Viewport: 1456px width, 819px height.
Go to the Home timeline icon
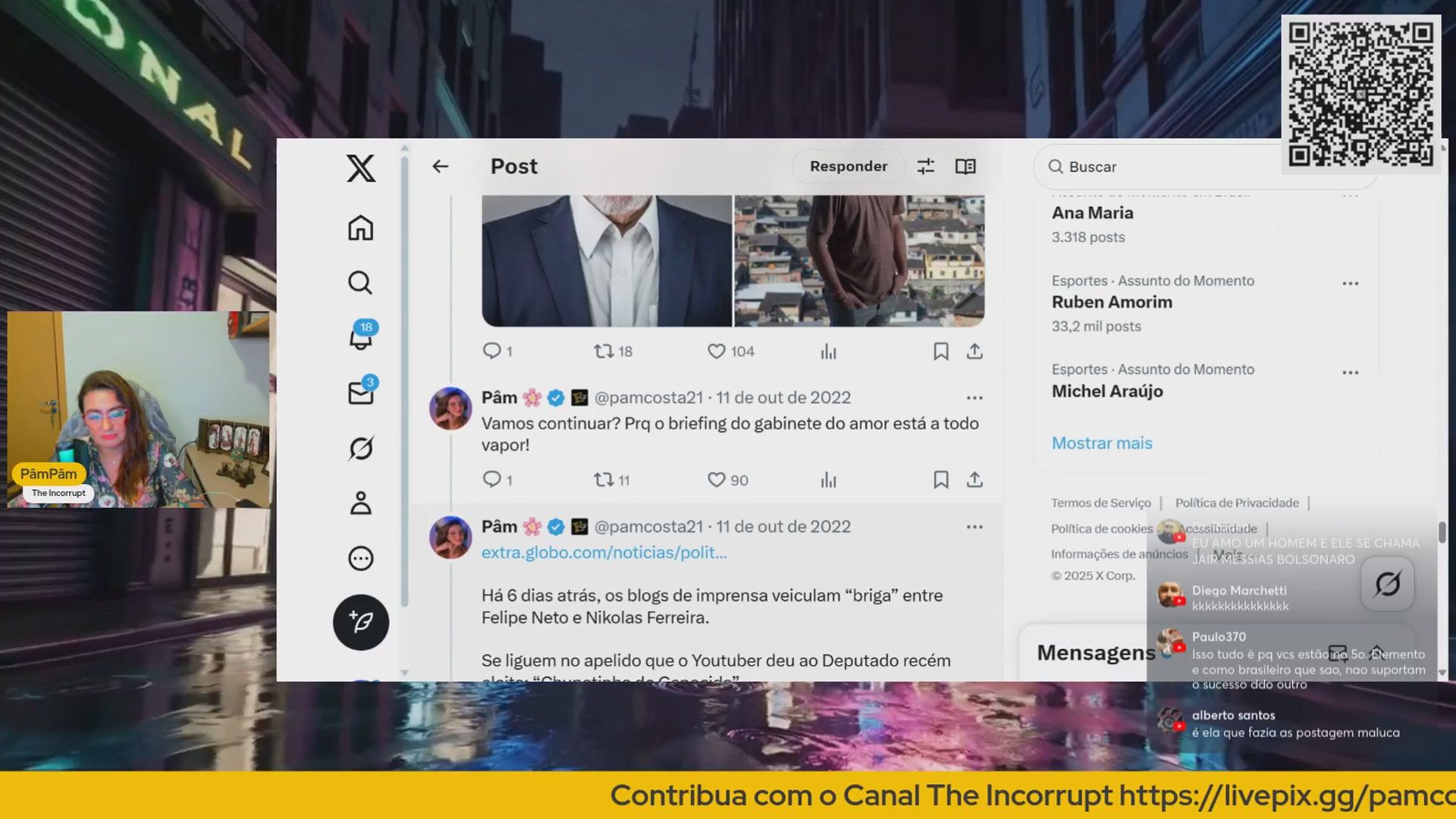click(x=361, y=227)
